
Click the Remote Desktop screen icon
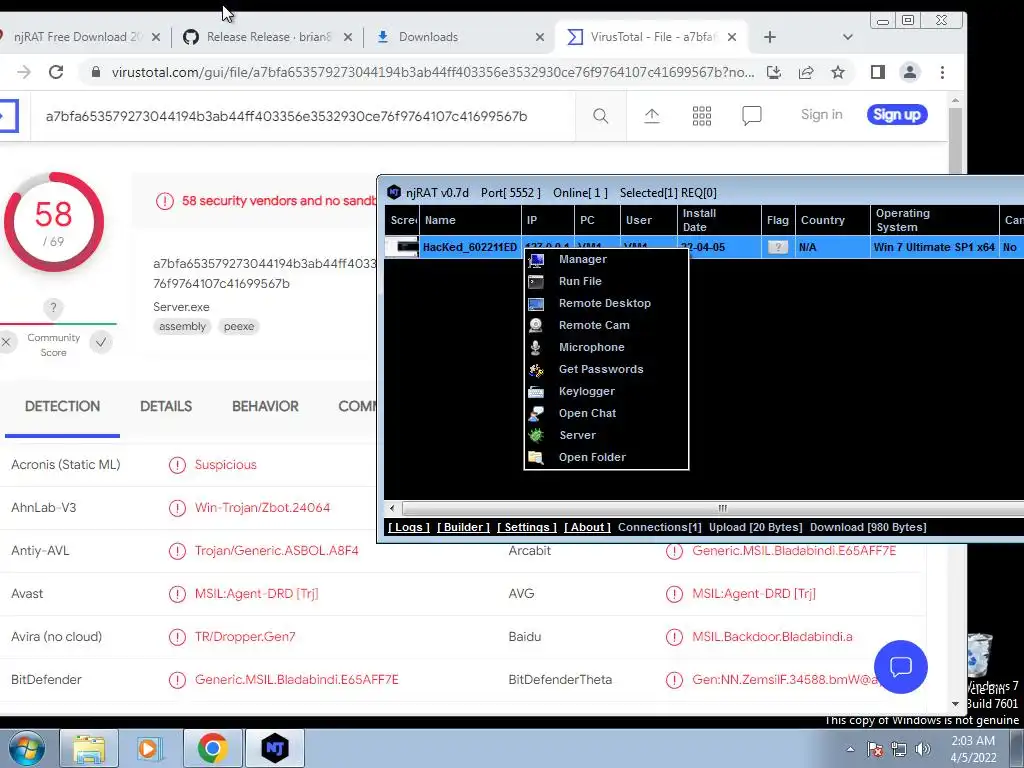pyautogui.click(x=536, y=304)
